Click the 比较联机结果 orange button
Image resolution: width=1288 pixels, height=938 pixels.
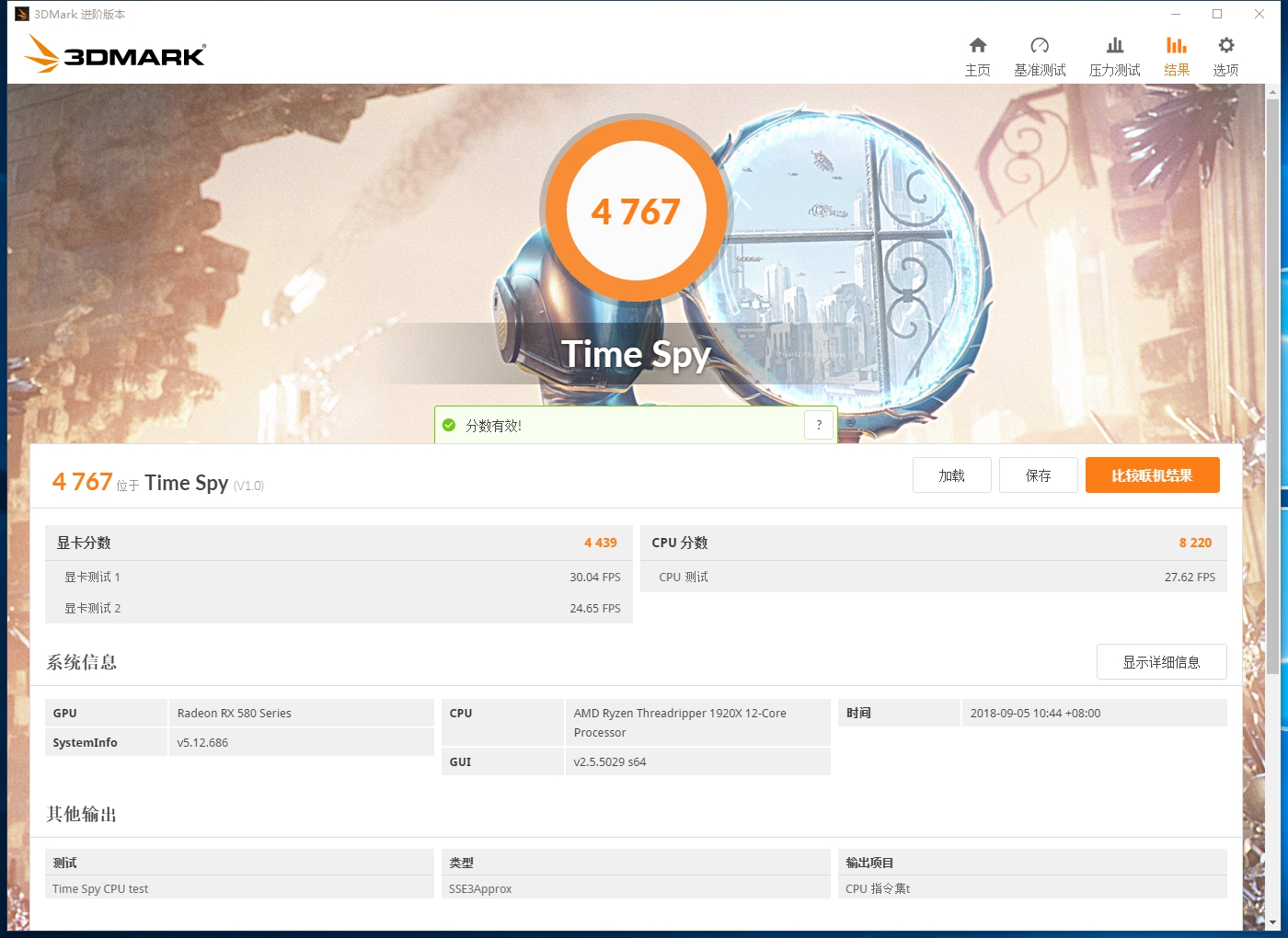1152,475
